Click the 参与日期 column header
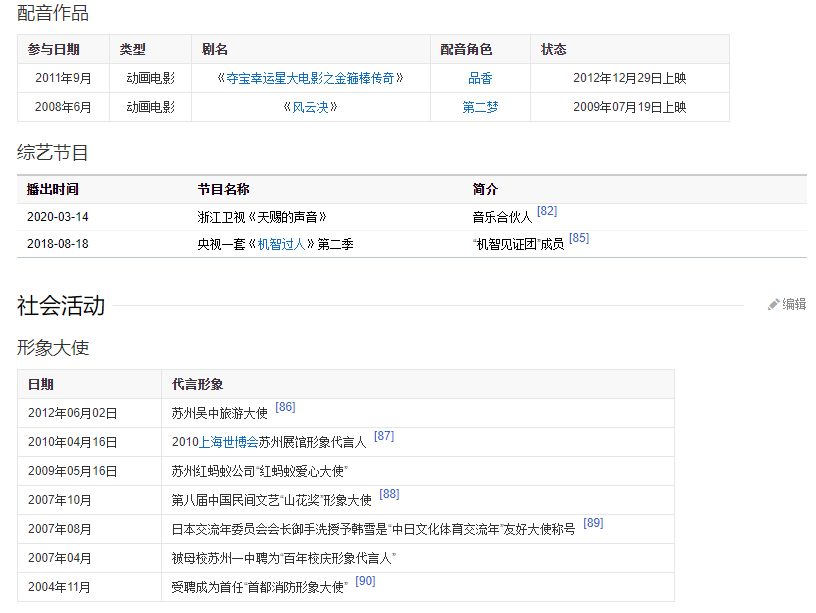The image size is (816, 613). 54,49
